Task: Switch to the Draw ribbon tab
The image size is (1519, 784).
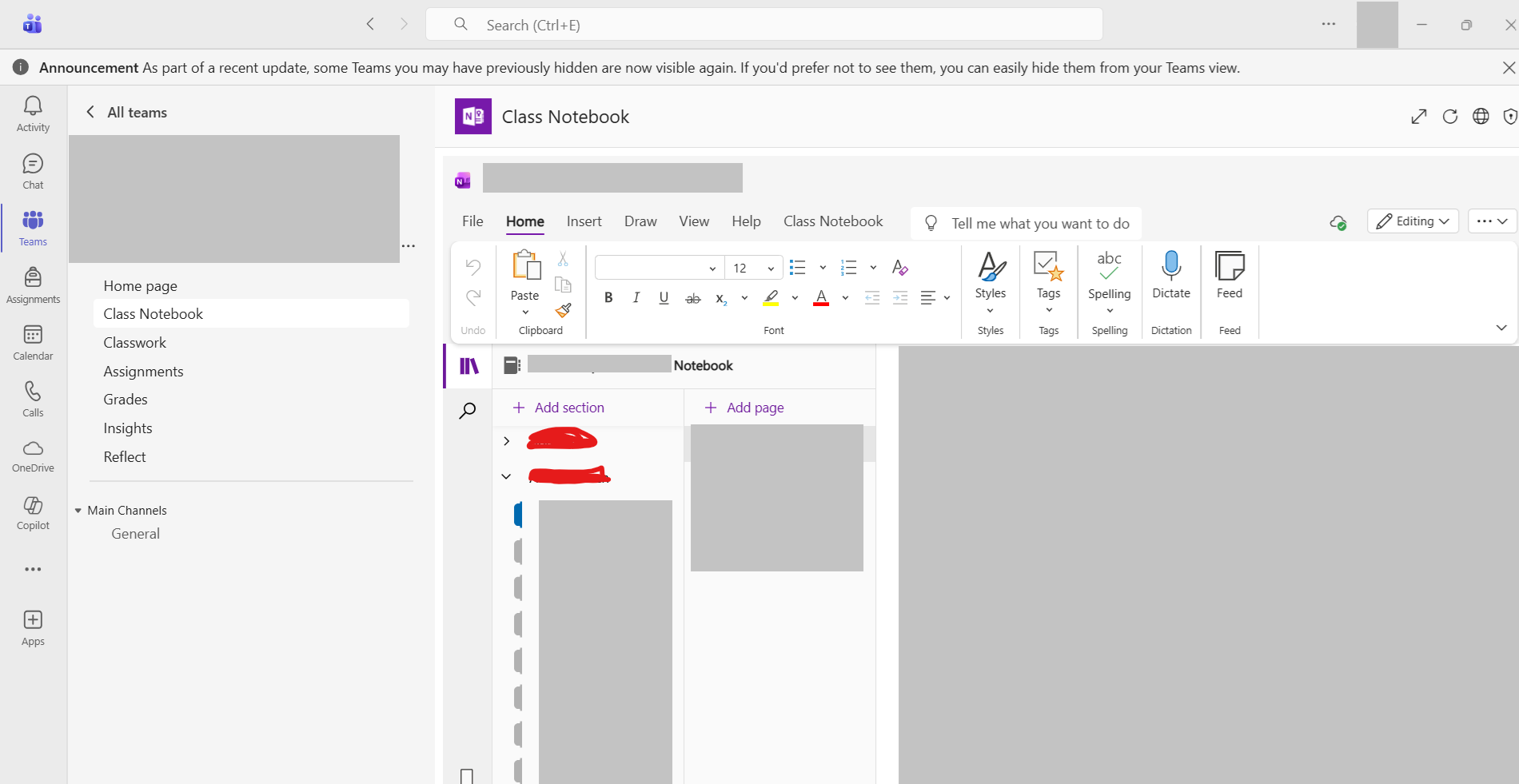Action: 640,221
